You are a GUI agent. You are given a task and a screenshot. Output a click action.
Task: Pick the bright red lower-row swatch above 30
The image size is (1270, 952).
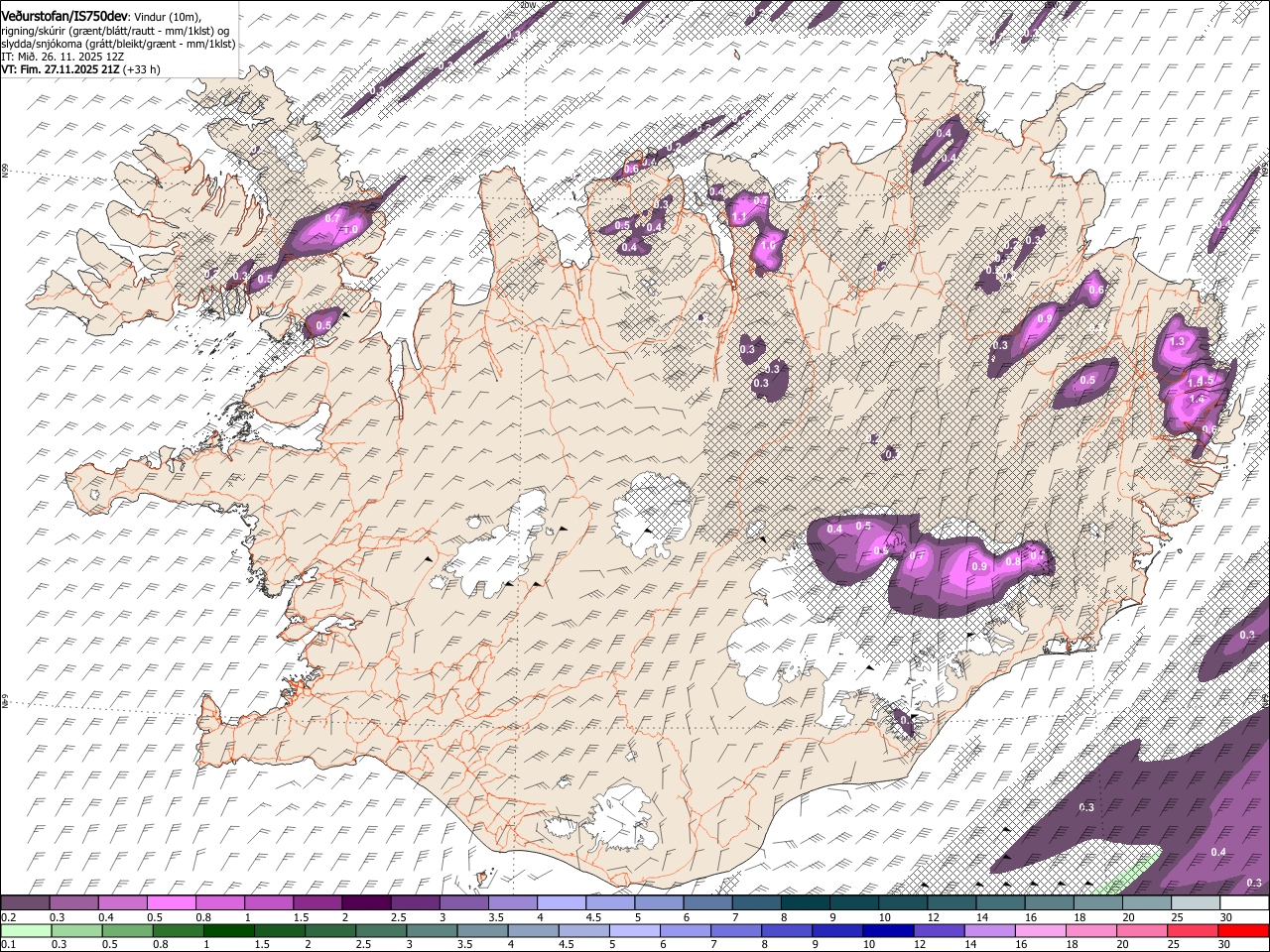1243,930
